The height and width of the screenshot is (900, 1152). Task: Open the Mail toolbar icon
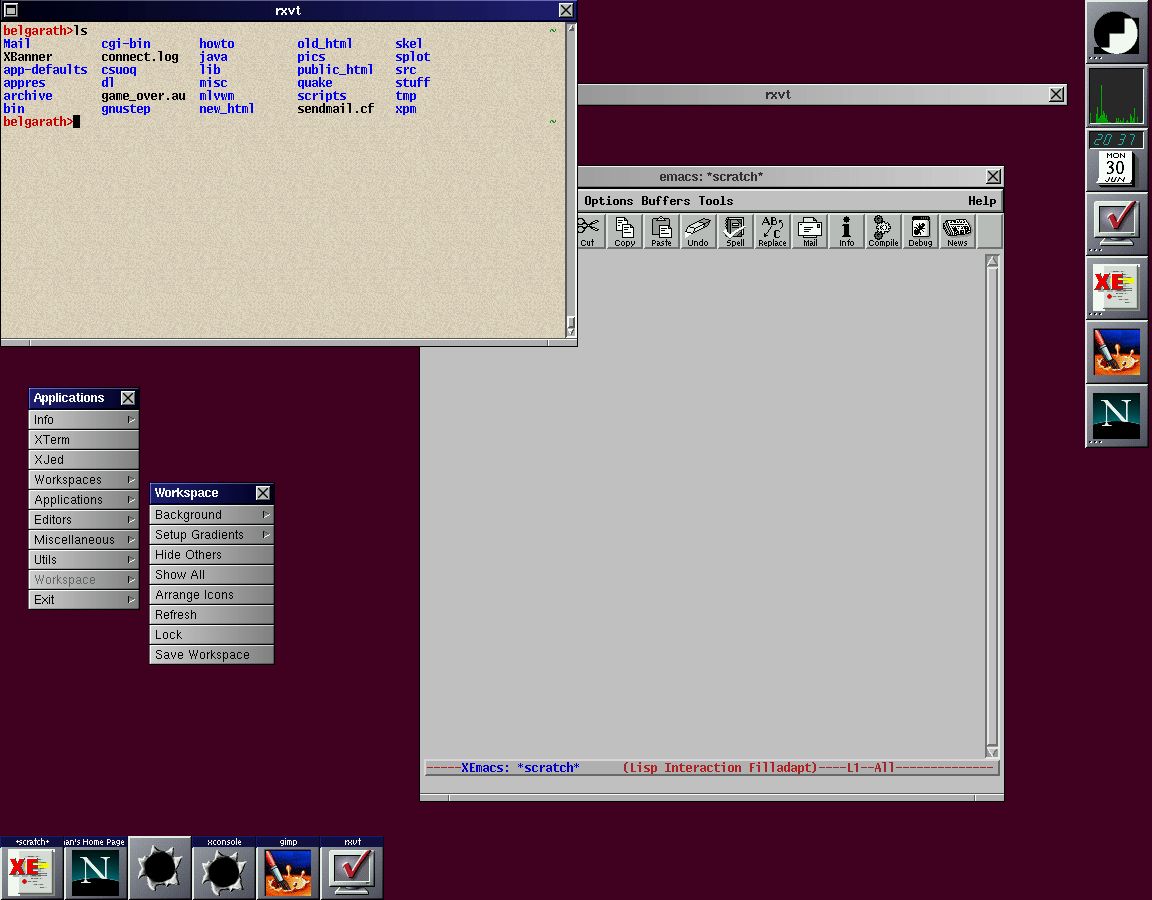tap(810, 231)
